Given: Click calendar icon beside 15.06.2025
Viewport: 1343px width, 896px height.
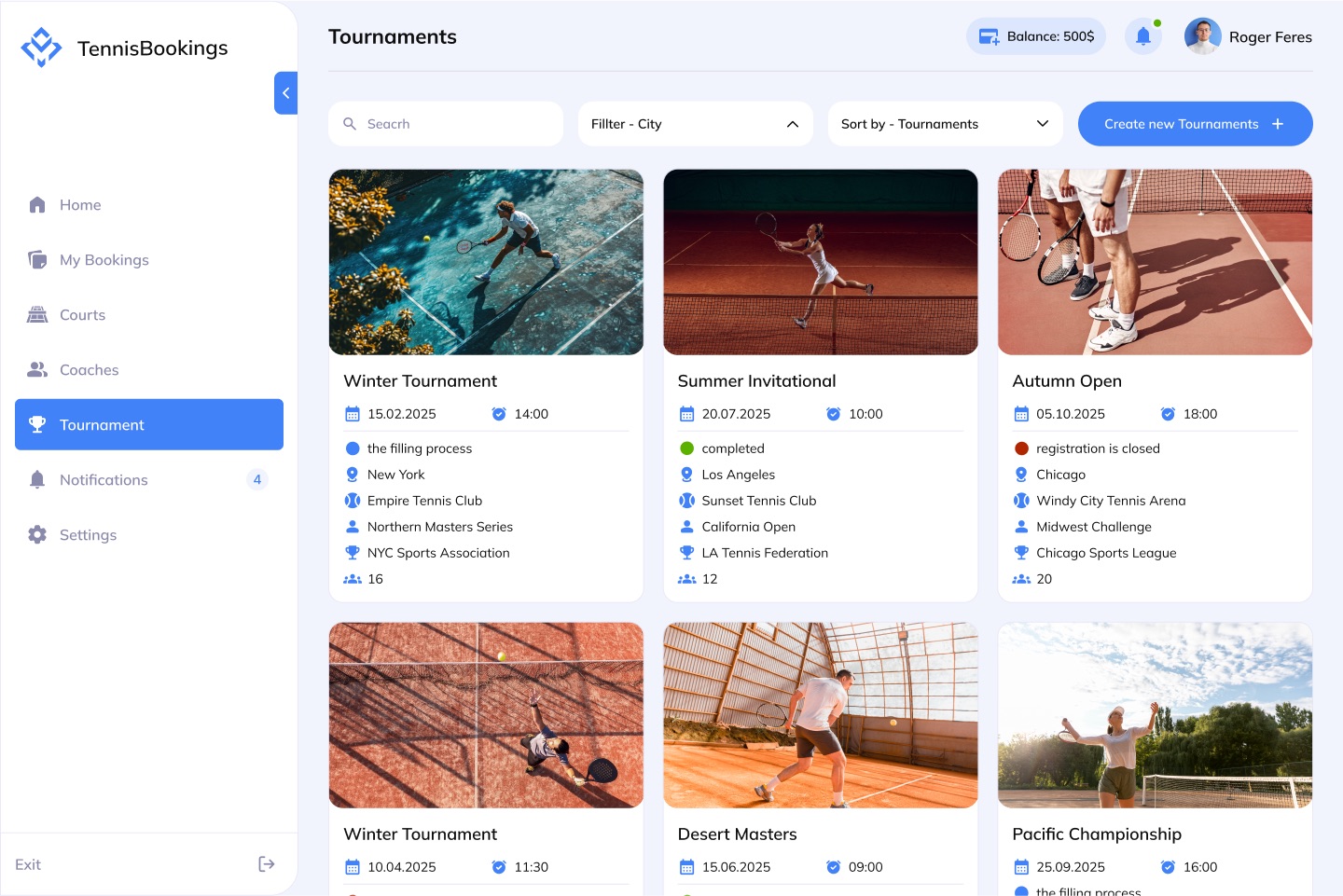Looking at the screenshot, I should pos(687,867).
